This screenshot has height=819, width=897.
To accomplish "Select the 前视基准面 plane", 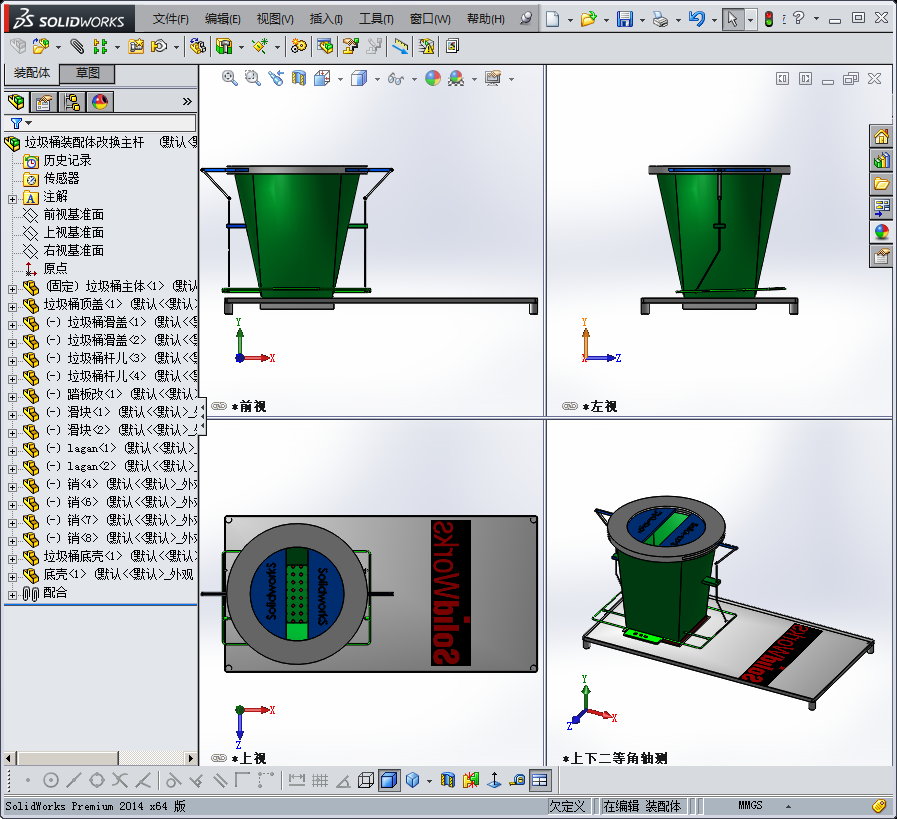I will coord(74,214).
